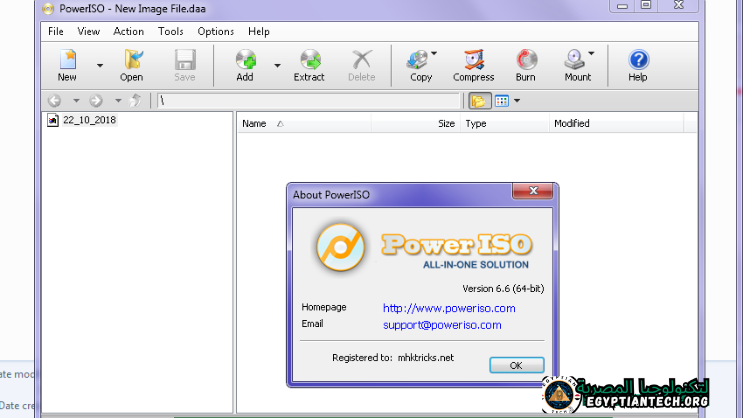This screenshot has width=743, height=418.
Task: Open the Help menu
Action: pos(259,31)
